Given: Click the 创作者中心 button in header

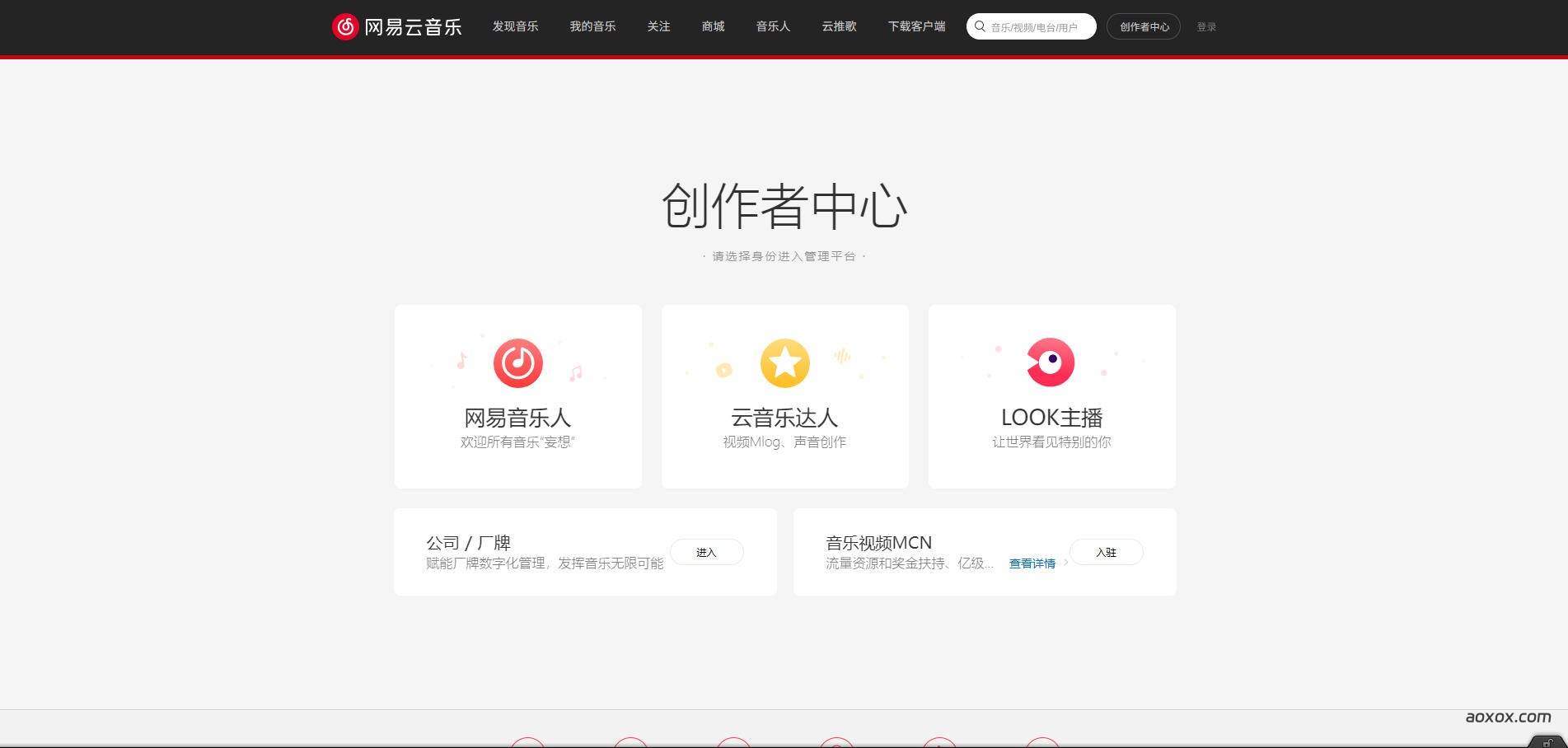Looking at the screenshot, I should pos(1144,26).
